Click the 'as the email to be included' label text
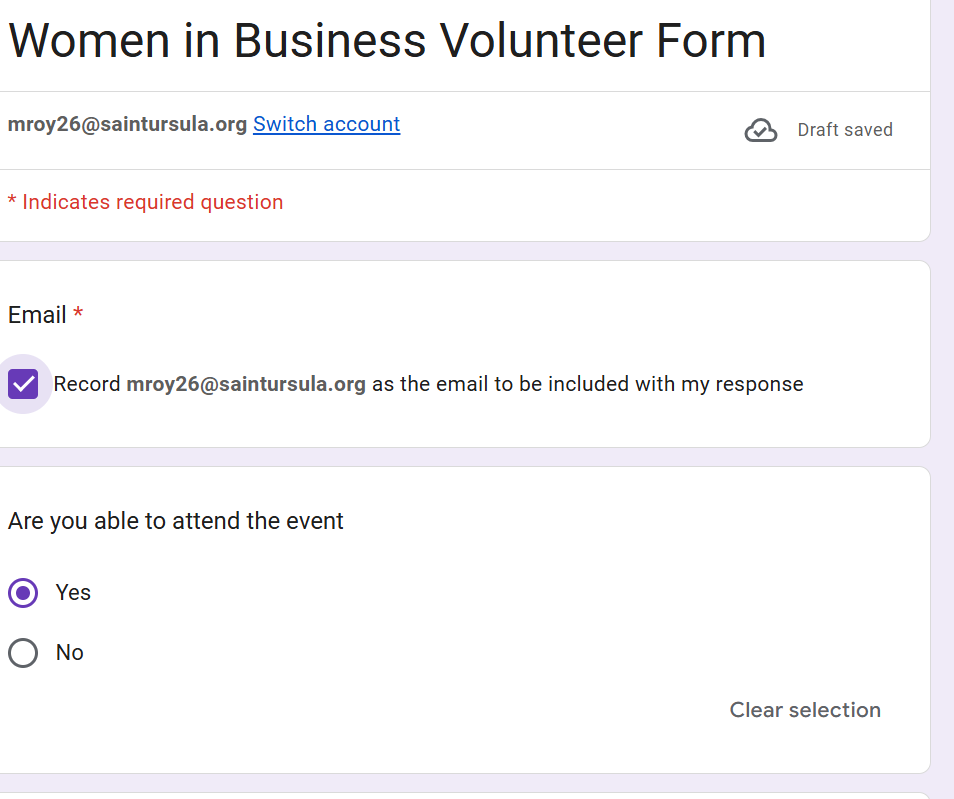This screenshot has width=954, height=799. click(x=587, y=384)
